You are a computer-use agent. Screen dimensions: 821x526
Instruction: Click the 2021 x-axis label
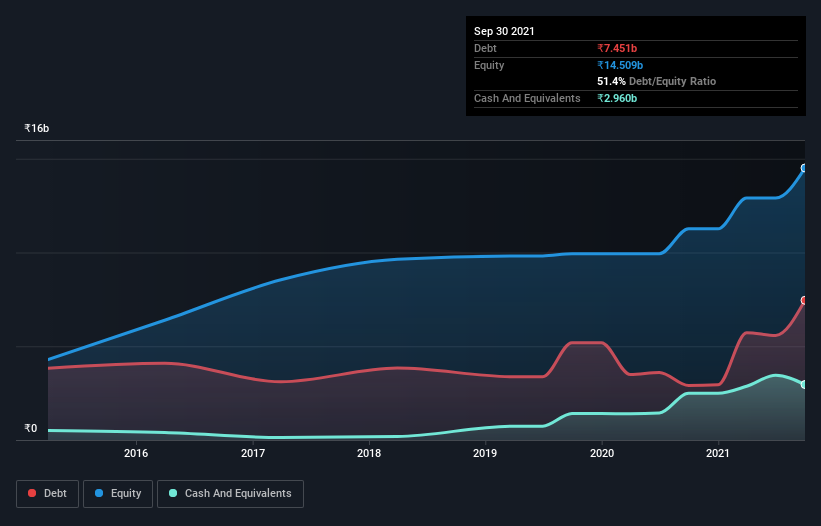(x=718, y=453)
